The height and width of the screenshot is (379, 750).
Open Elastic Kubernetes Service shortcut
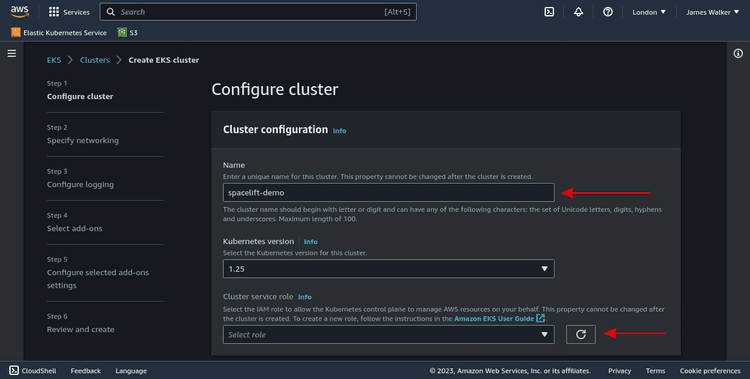click(x=59, y=33)
